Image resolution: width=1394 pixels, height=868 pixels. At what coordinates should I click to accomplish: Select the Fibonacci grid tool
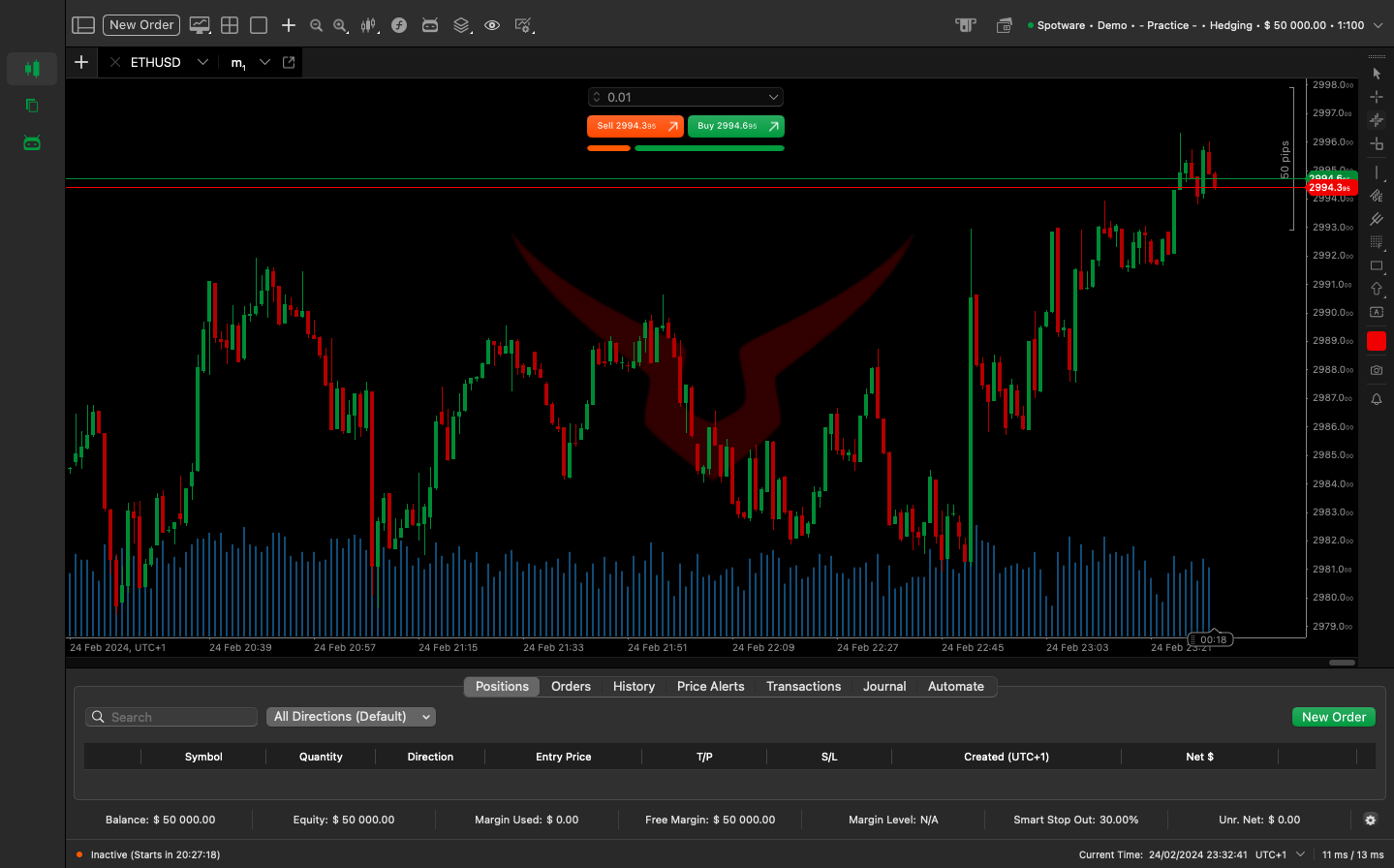tap(1377, 242)
